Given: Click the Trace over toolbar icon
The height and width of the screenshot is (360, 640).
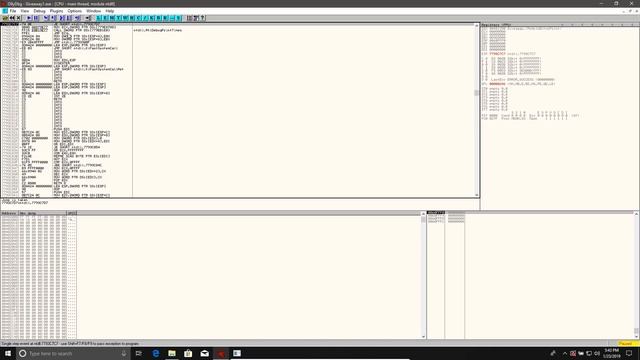Looking at the screenshot, I should [69, 18].
